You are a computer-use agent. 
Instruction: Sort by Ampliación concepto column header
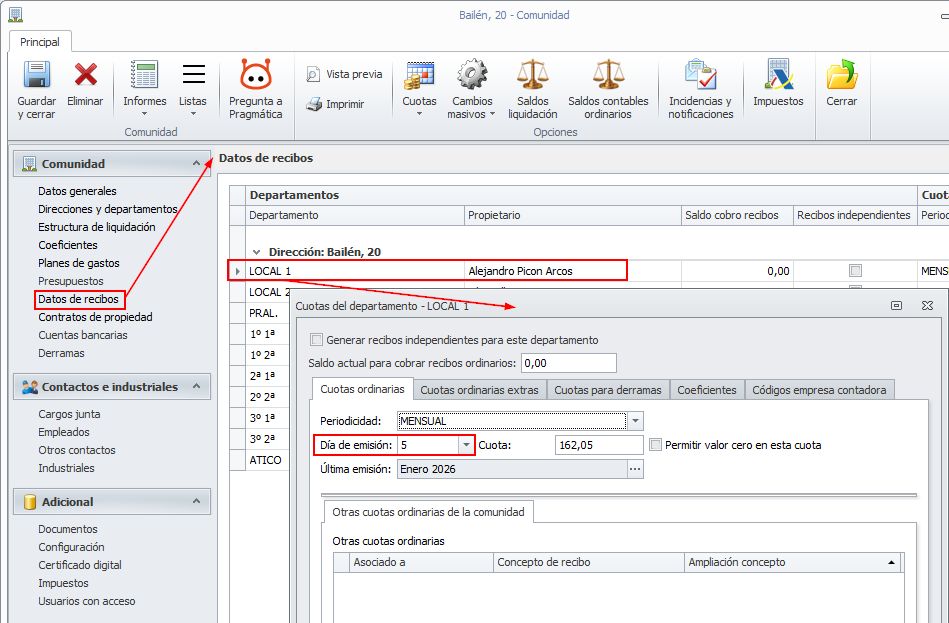[792, 562]
